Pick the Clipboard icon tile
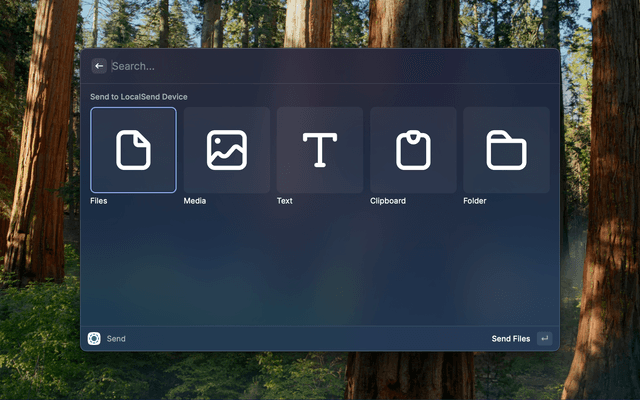Screen dimensions: 640x400 413,150
